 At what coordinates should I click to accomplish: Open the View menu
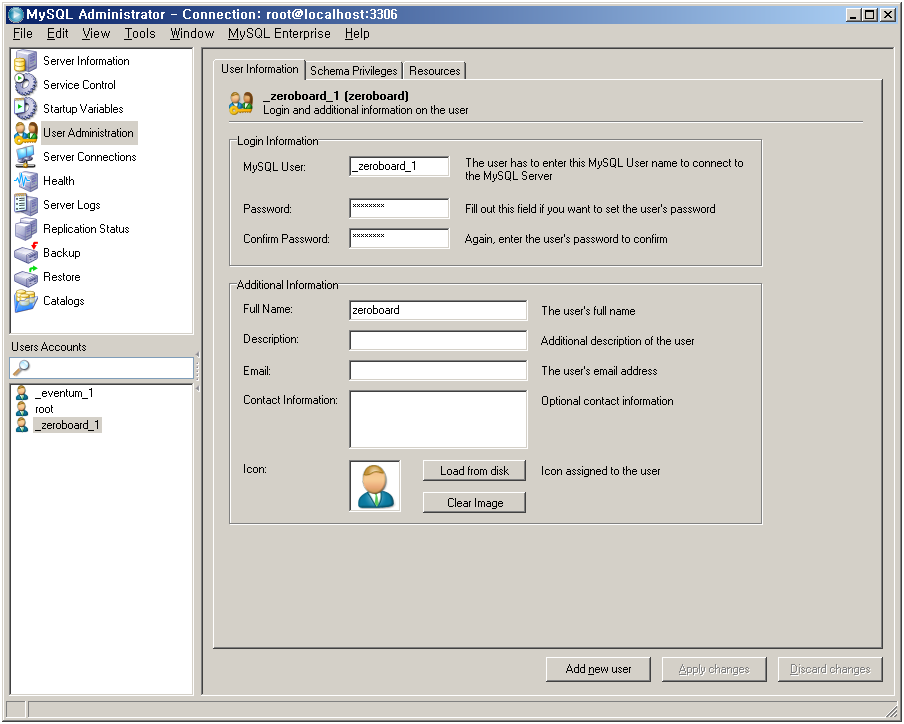pos(96,33)
